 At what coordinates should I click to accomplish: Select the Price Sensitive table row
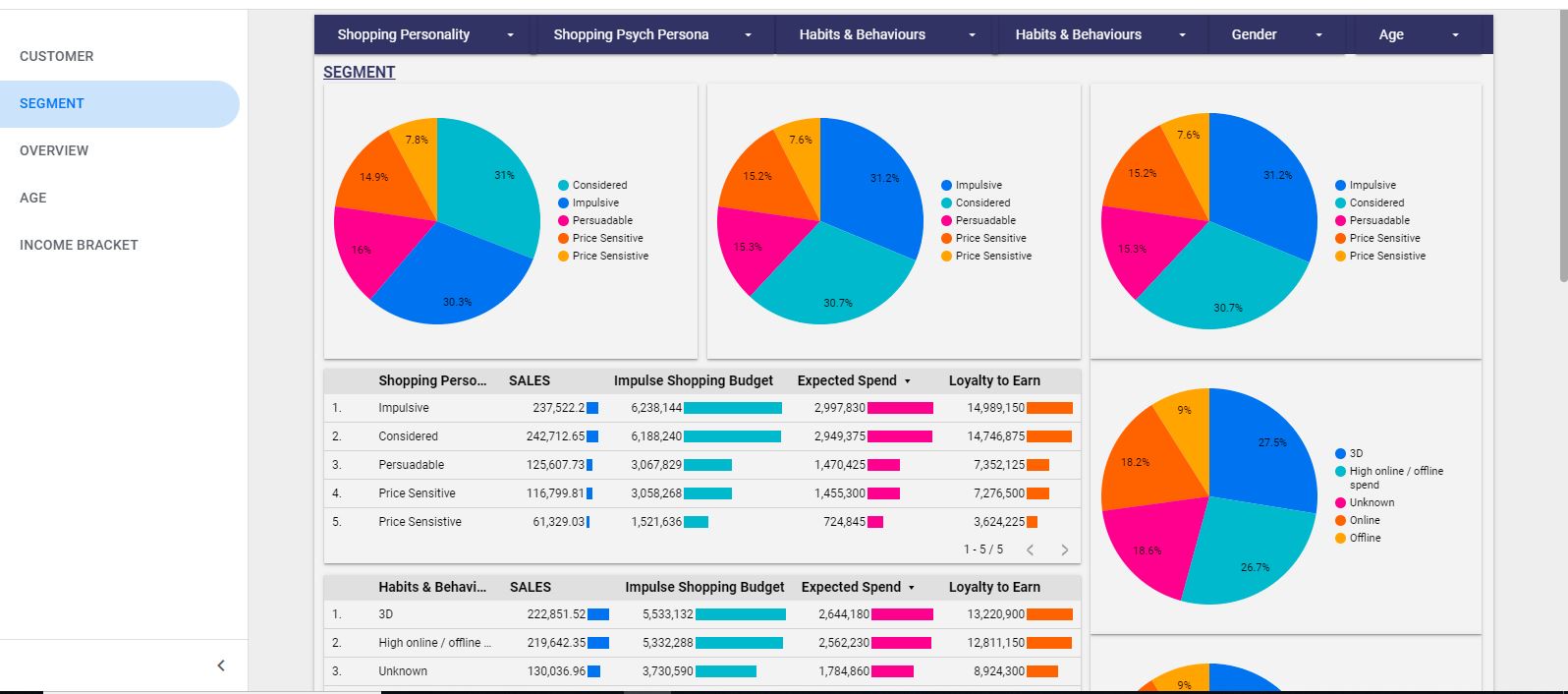pos(702,493)
